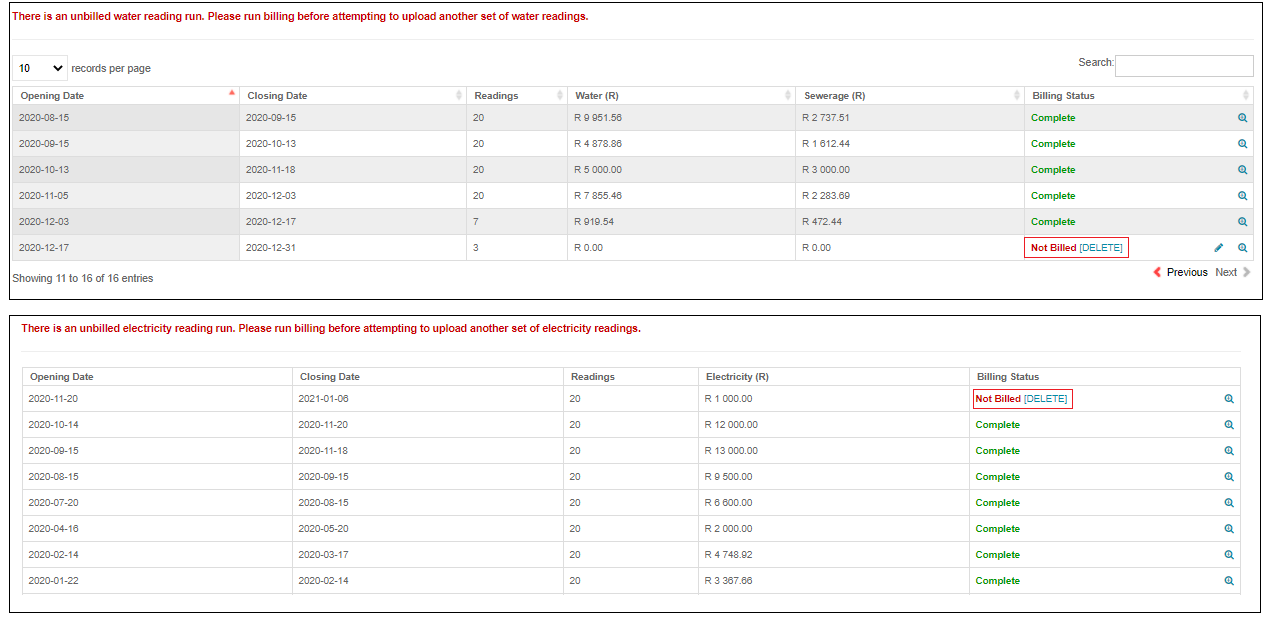1278x623 pixels.
Task: Sort water table by Water (R)
Action: (x=681, y=96)
